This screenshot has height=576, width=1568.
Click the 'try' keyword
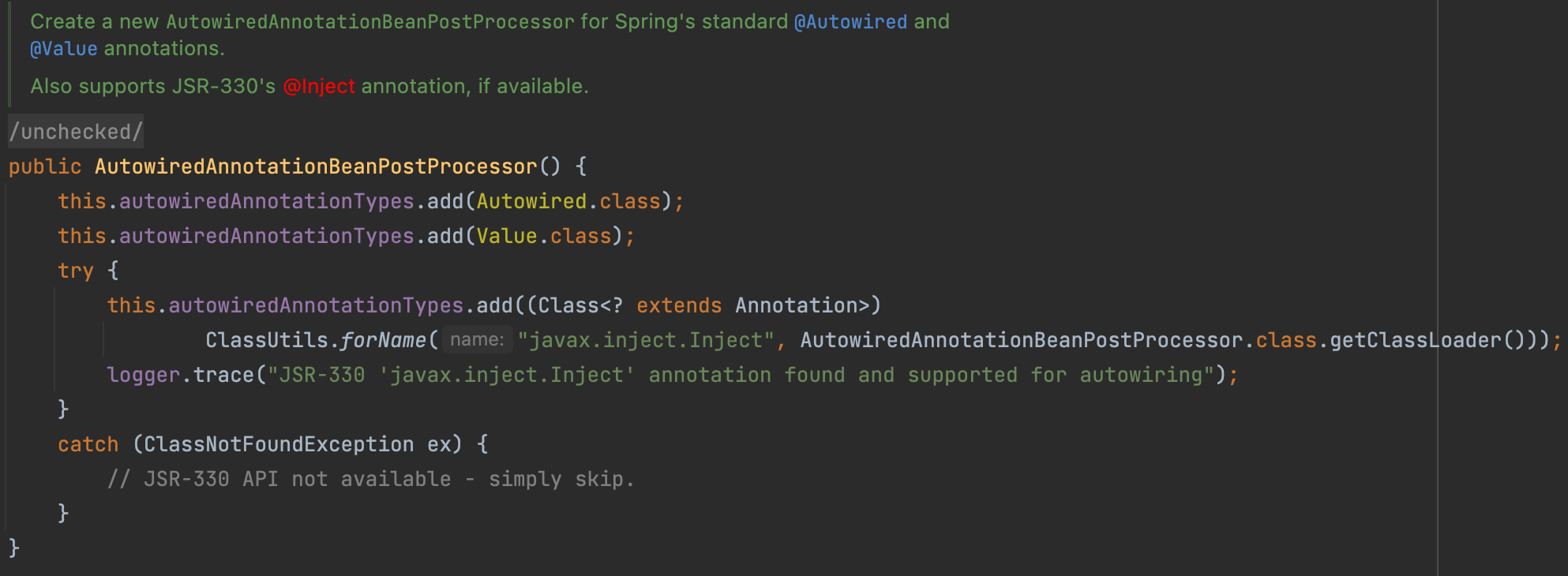(76, 271)
